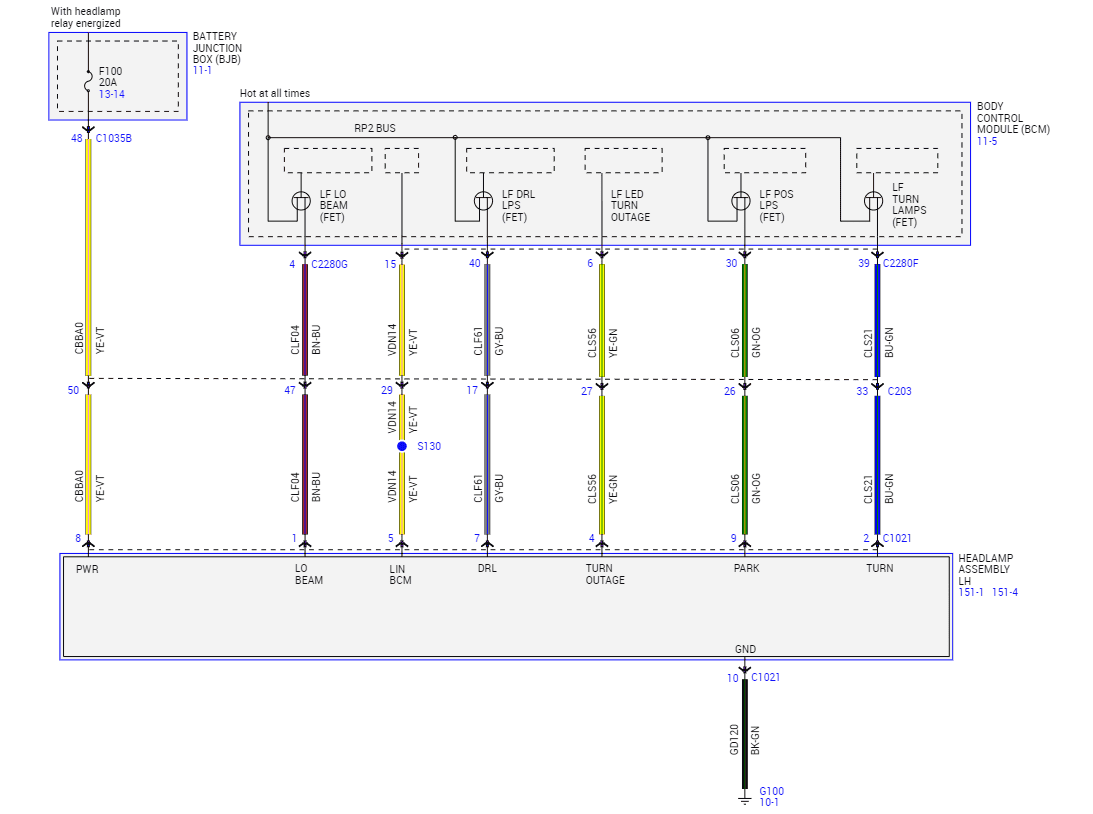Click the LF TURN LAMPS FET symbol
The height and width of the screenshot is (814, 1093).
pos(873,201)
